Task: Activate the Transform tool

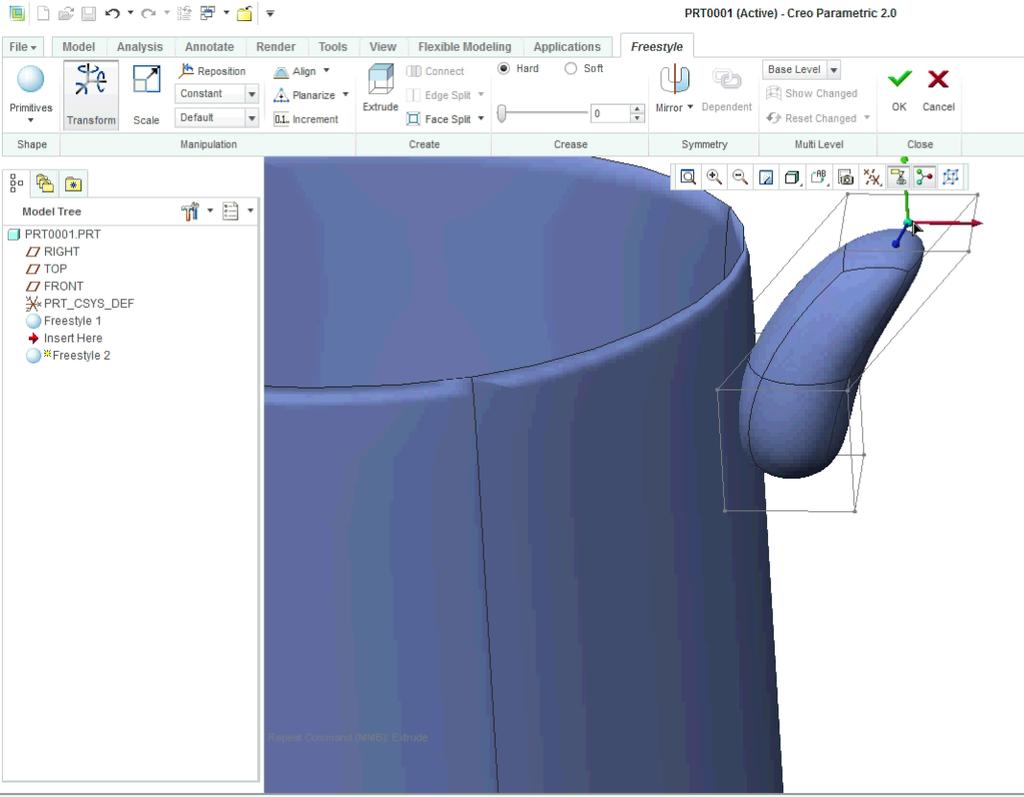Action: tap(91, 95)
